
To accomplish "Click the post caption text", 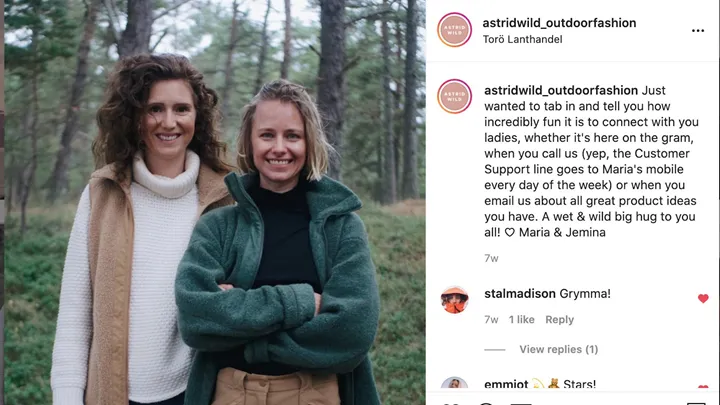I will click(x=575, y=168).
